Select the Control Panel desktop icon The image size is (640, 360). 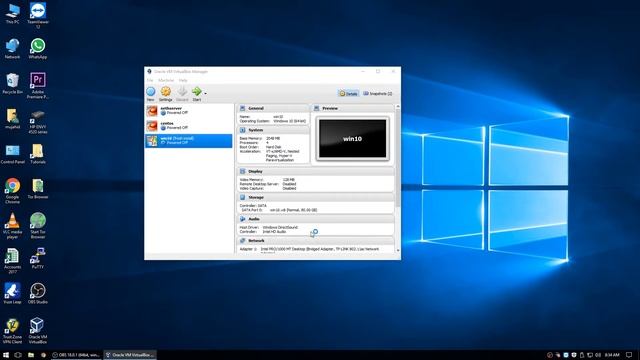[x=12, y=154]
